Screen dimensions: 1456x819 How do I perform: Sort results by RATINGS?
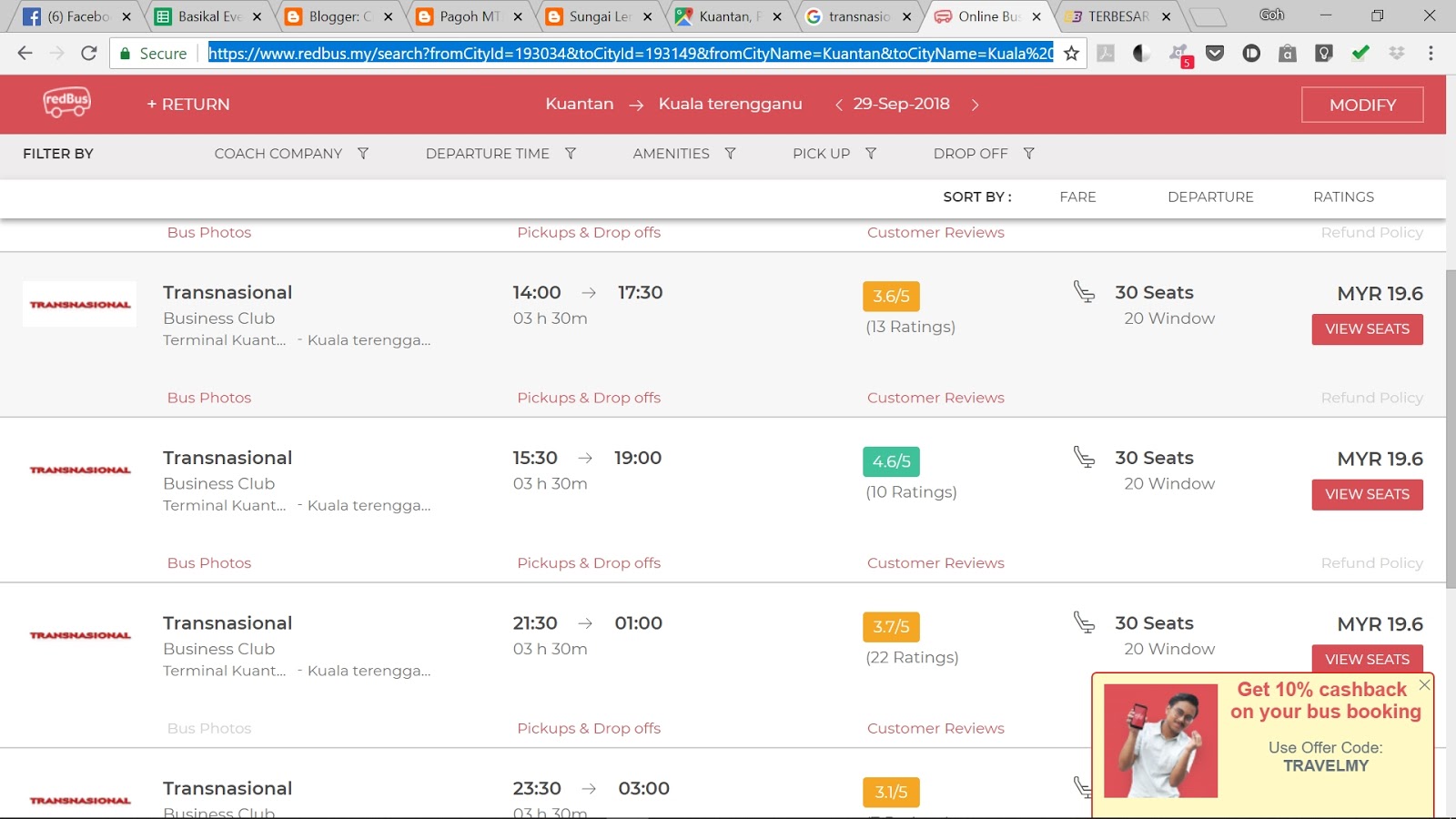pyautogui.click(x=1343, y=197)
